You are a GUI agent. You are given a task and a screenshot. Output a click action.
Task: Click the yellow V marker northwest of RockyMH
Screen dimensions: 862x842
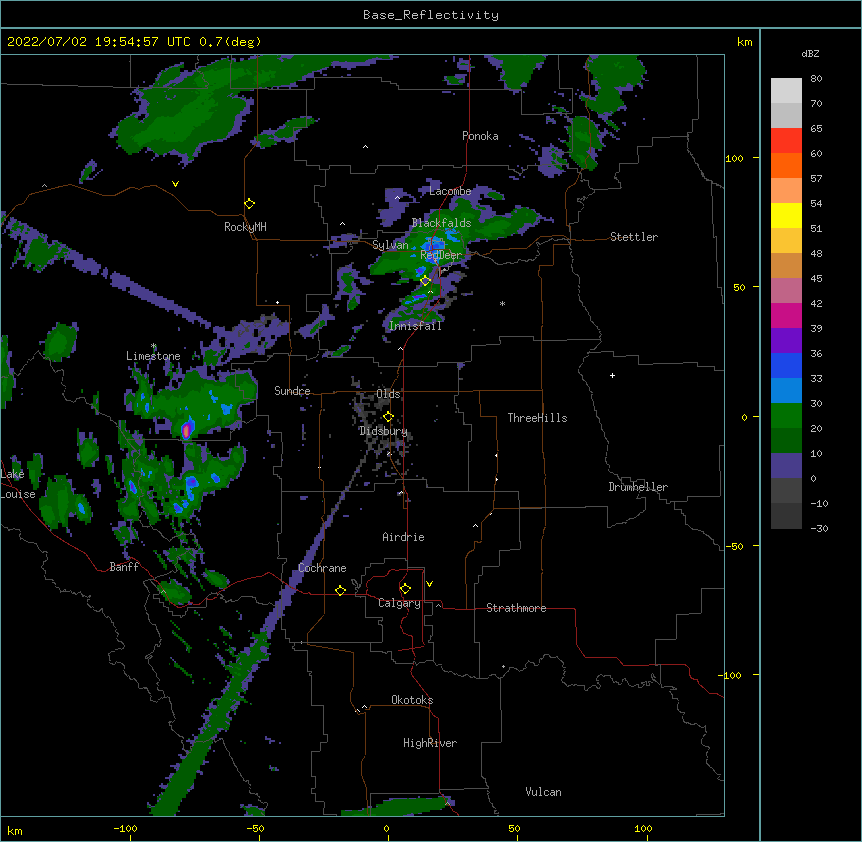(x=175, y=184)
